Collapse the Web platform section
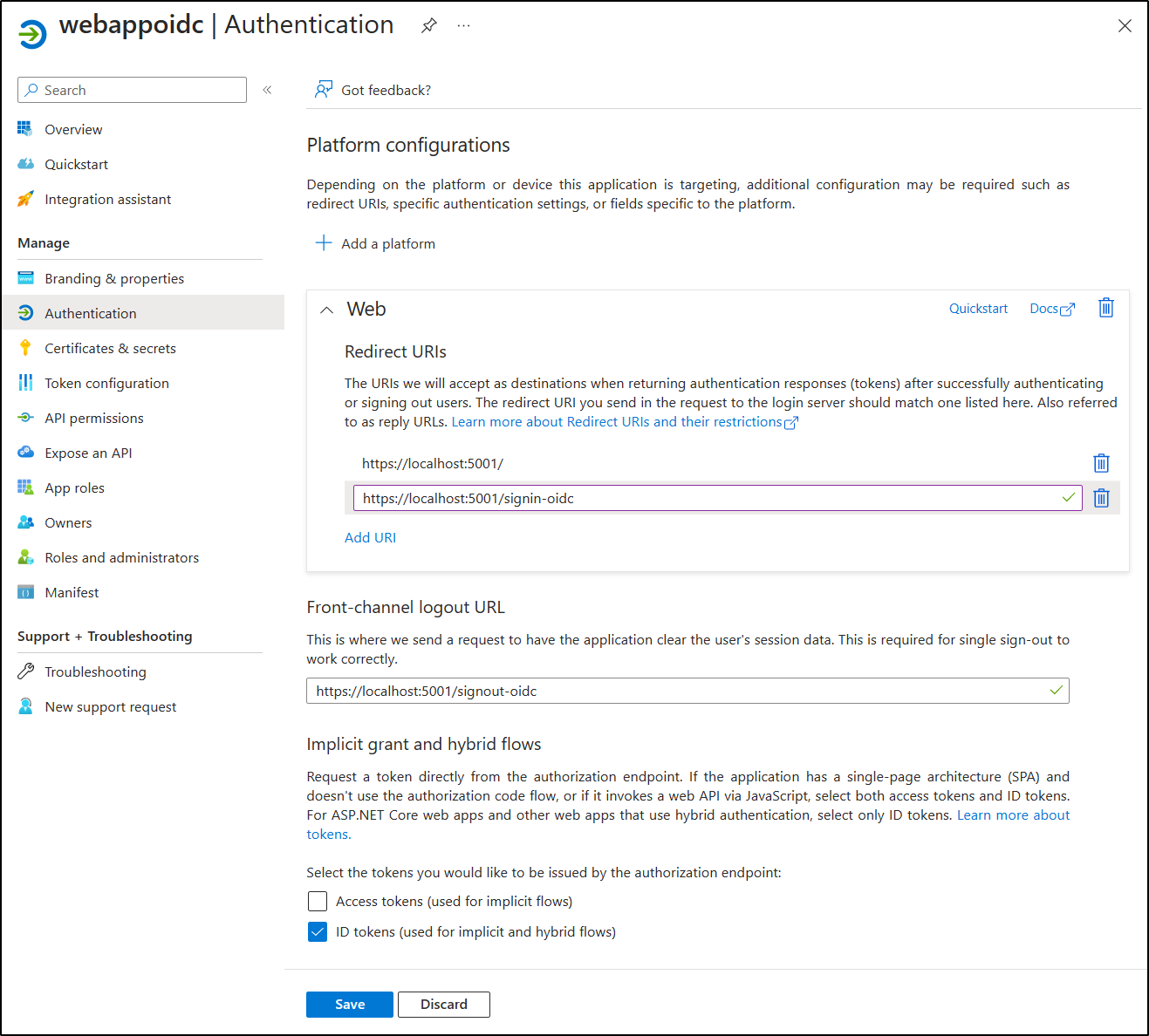1149x1036 pixels. pyautogui.click(x=326, y=310)
